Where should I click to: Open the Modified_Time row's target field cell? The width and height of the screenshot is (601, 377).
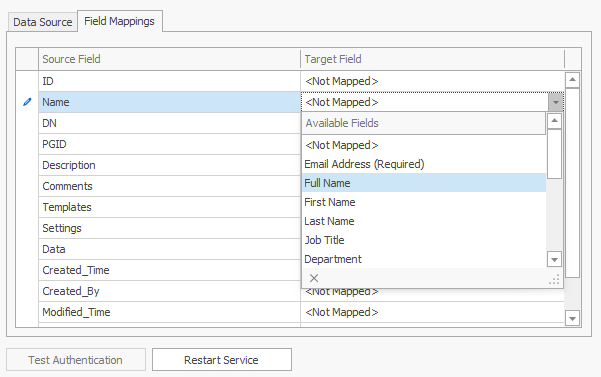pyautogui.click(x=432, y=312)
